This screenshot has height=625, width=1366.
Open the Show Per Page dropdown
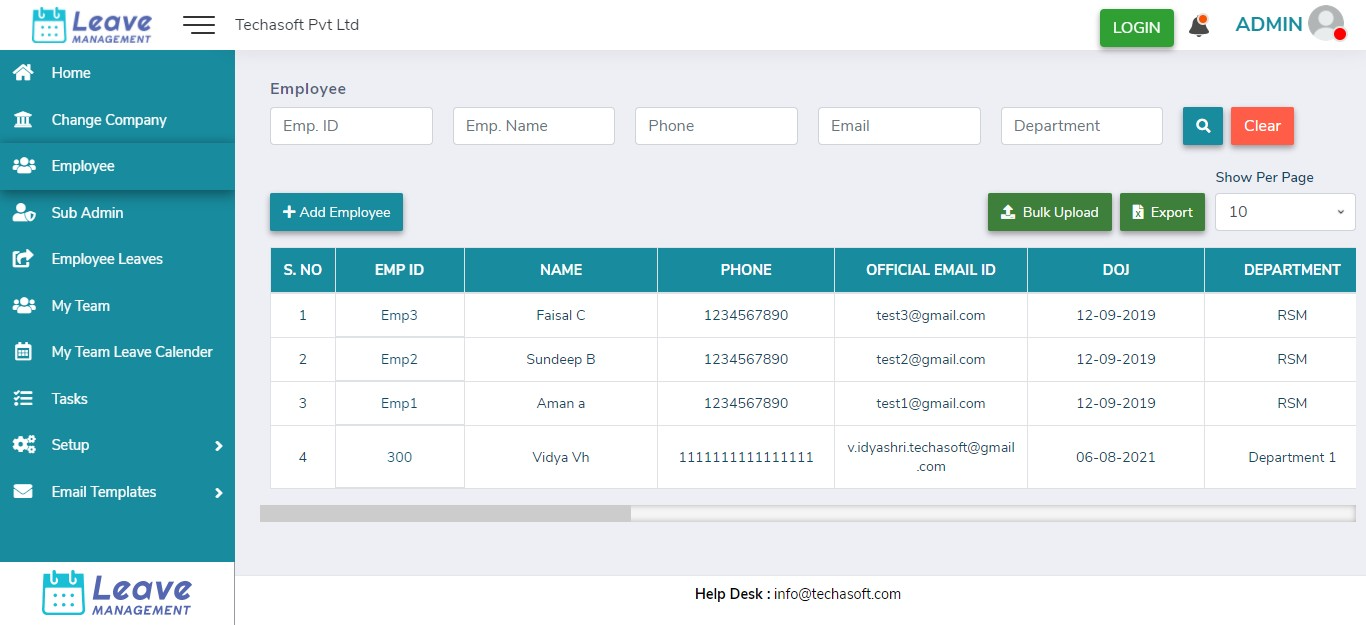(x=1284, y=212)
